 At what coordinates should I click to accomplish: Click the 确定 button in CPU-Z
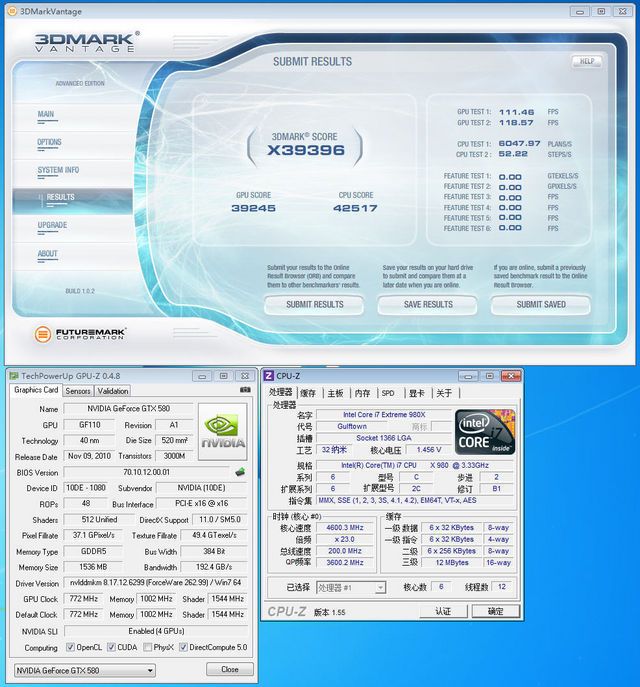pos(495,611)
